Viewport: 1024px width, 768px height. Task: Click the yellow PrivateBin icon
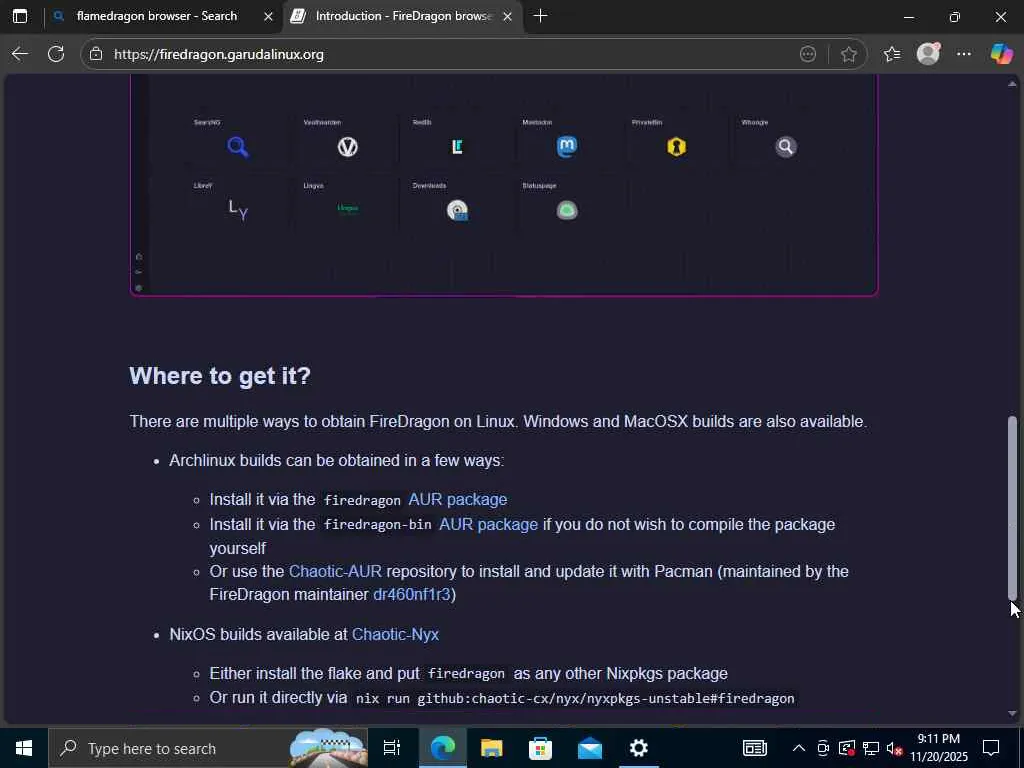(677, 146)
